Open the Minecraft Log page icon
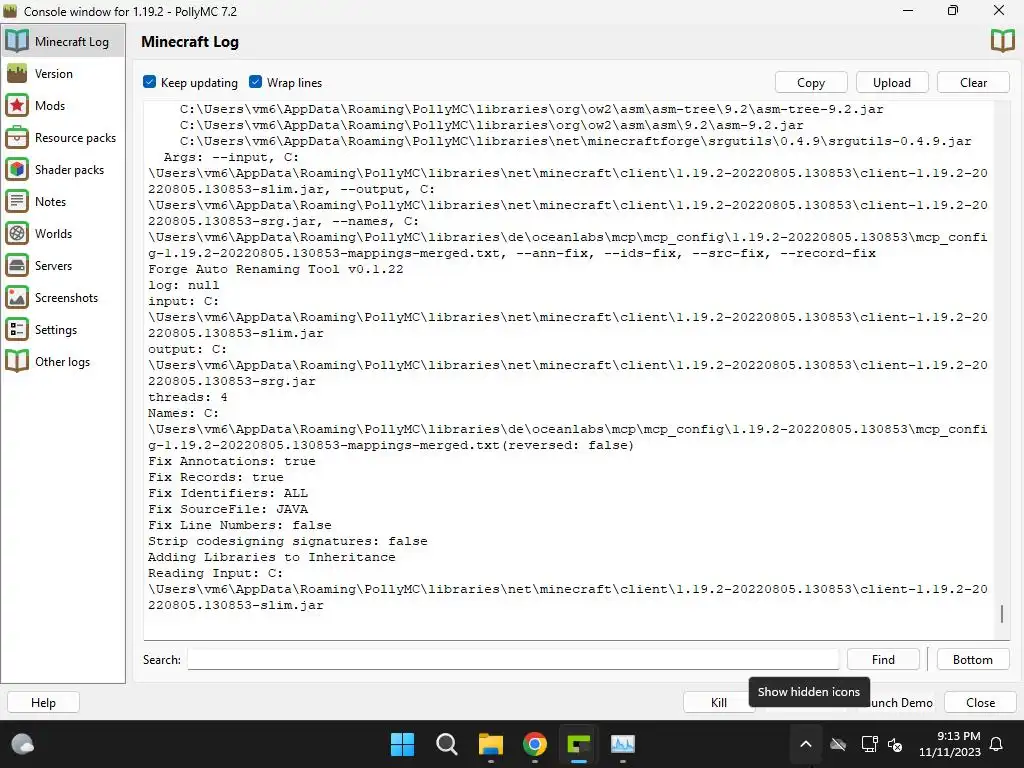This screenshot has height=768, width=1024. click(17, 41)
